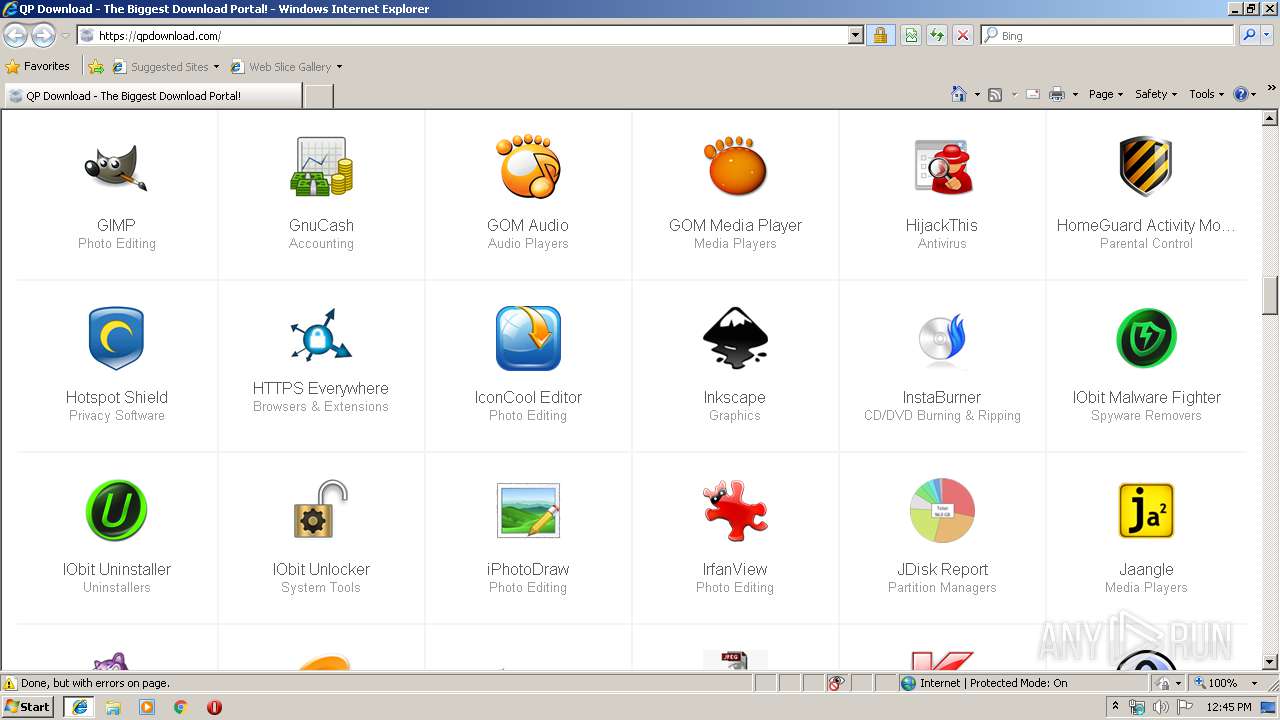This screenshot has width=1280, height=720.
Task: Expand the Suggested Sites dropdown
Action: point(216,67)
